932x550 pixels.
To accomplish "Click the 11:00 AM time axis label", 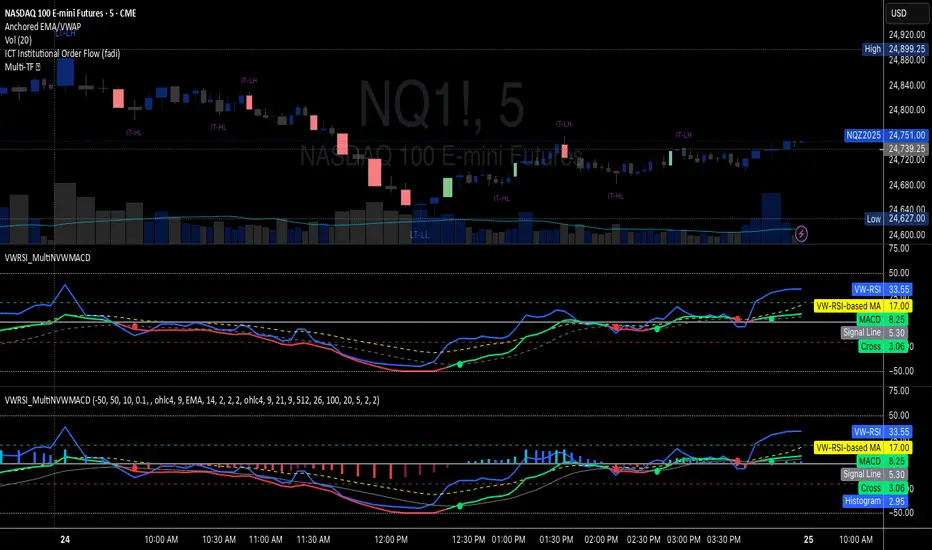I will pyautogui.click(x=266, y=539).
